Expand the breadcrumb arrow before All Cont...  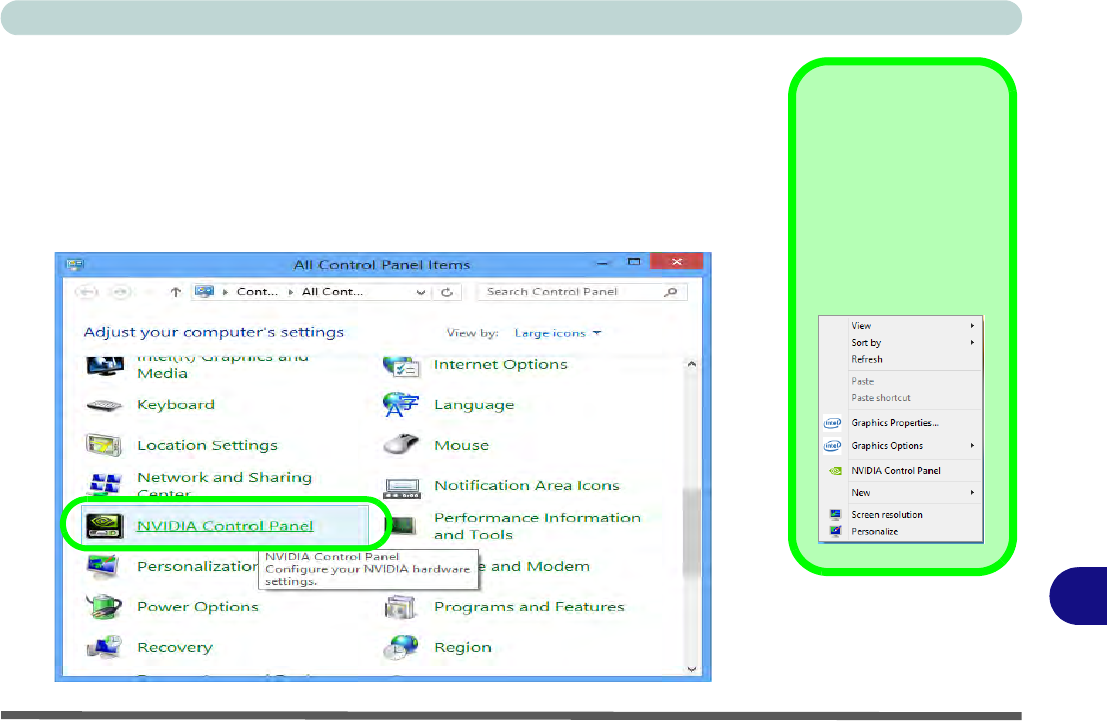click(290, 292)
